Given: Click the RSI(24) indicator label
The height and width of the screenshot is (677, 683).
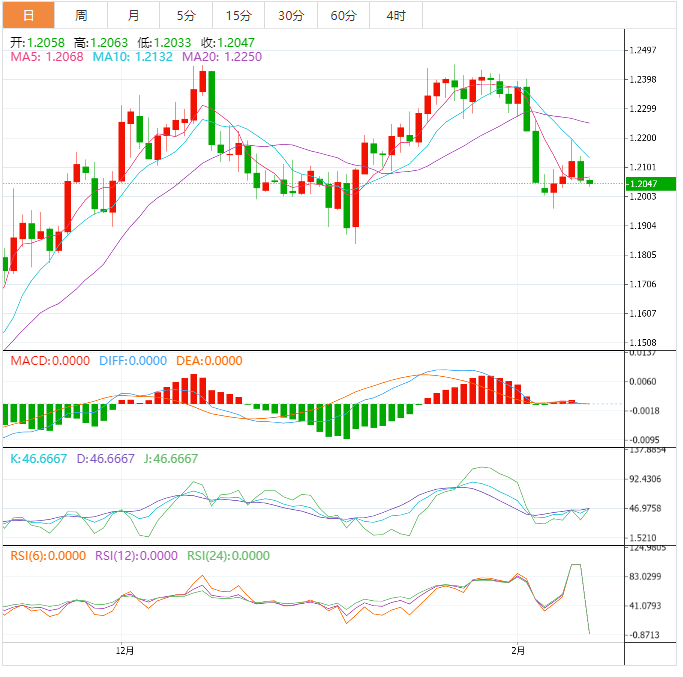Looking at the screenshot, I should tap(228, 556).
